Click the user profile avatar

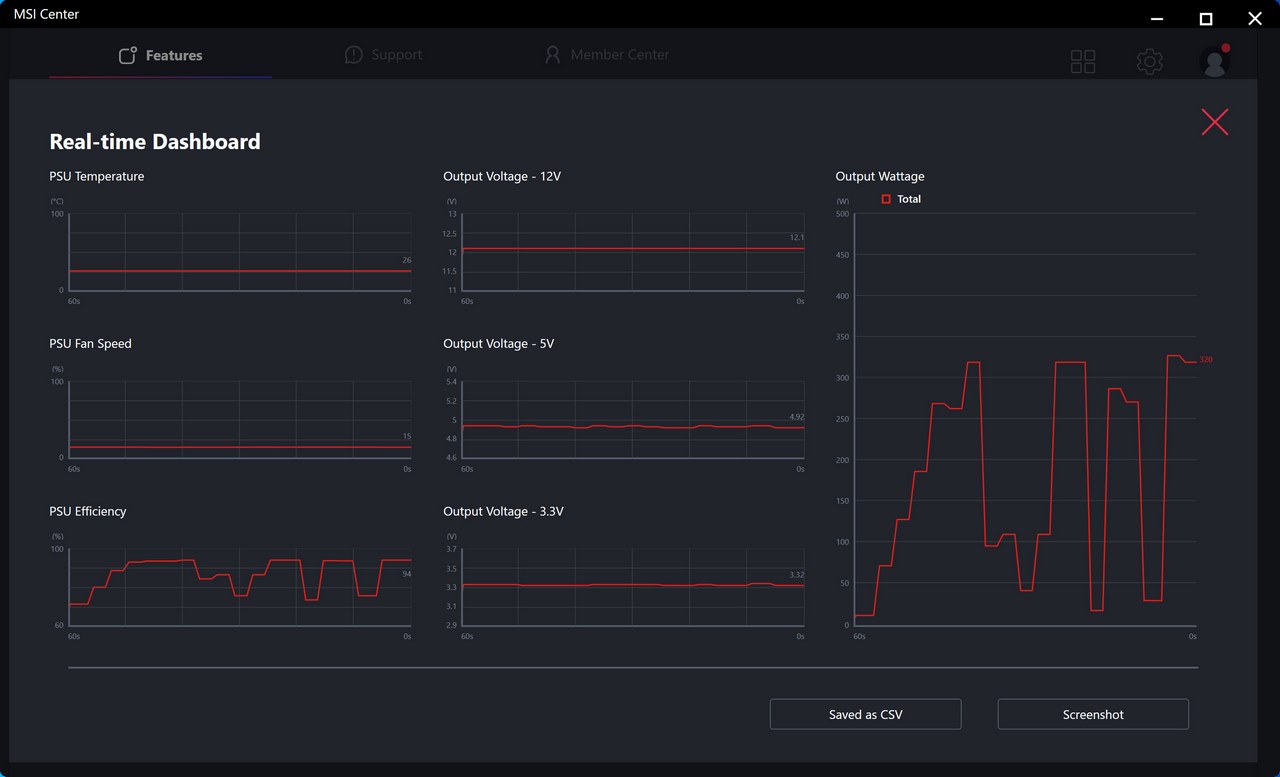pyautogui.click(x=1215, y=62)
